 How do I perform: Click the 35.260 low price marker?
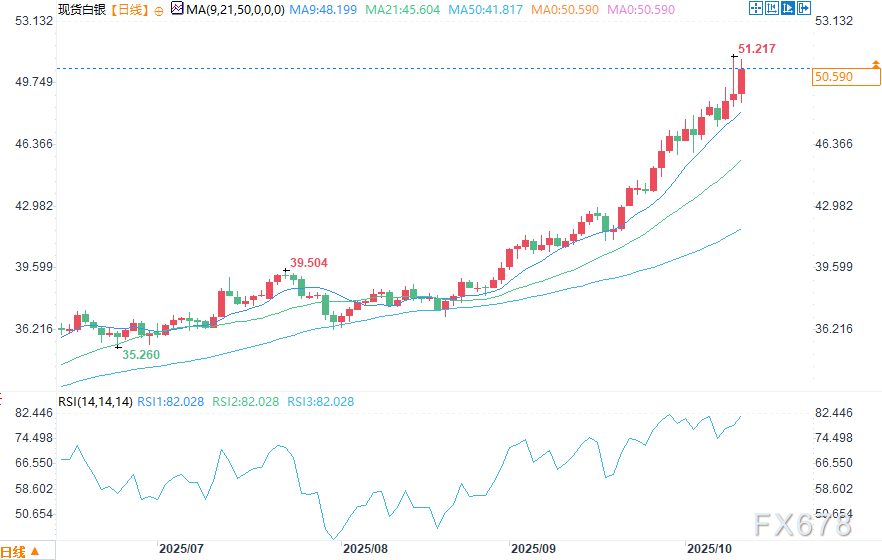coord(139,354)
